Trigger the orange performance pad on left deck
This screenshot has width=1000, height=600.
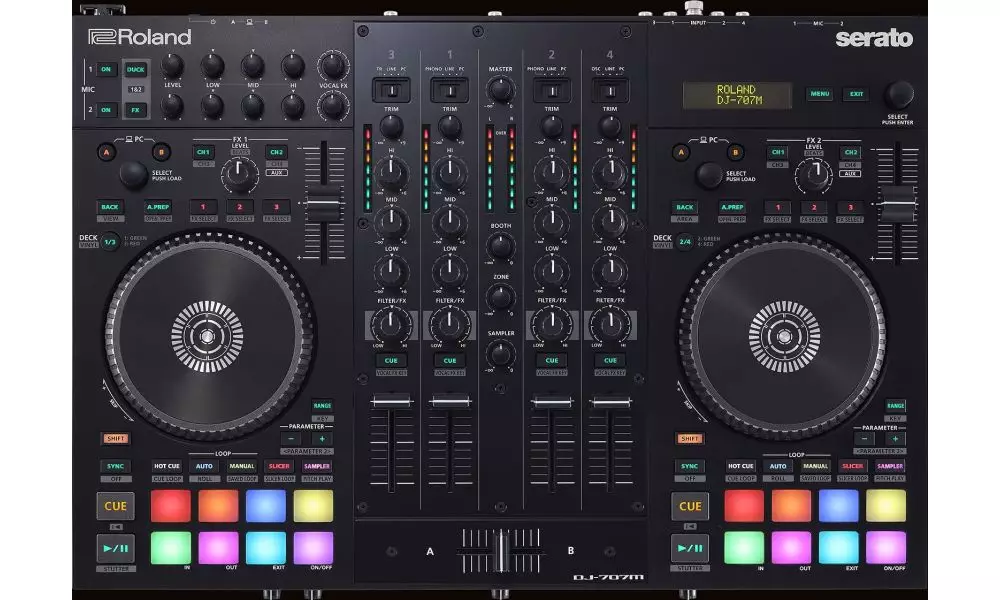(x=218, y=506)
